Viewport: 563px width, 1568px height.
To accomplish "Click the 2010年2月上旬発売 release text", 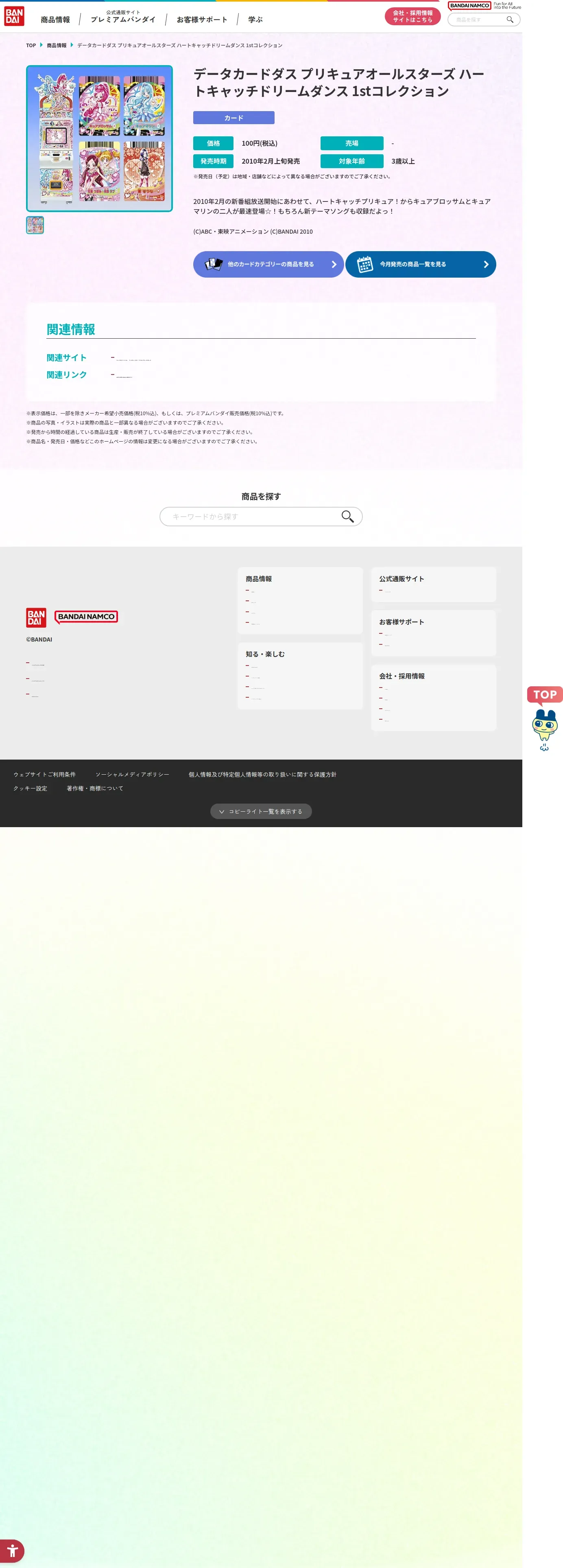I will coord(271,161).
